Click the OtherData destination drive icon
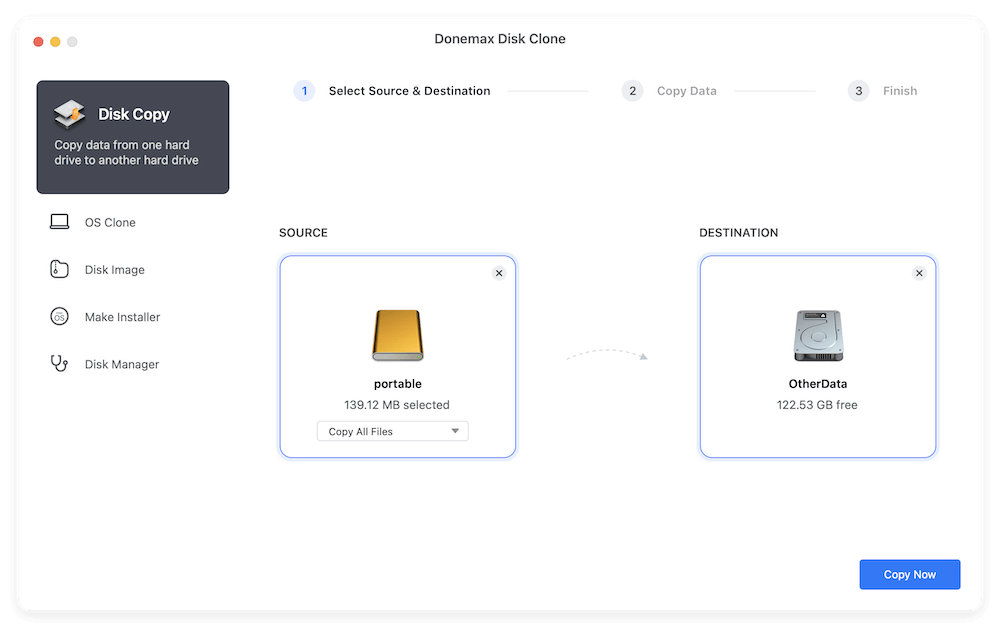This screenshot has height=629, width=1000. 817,335
